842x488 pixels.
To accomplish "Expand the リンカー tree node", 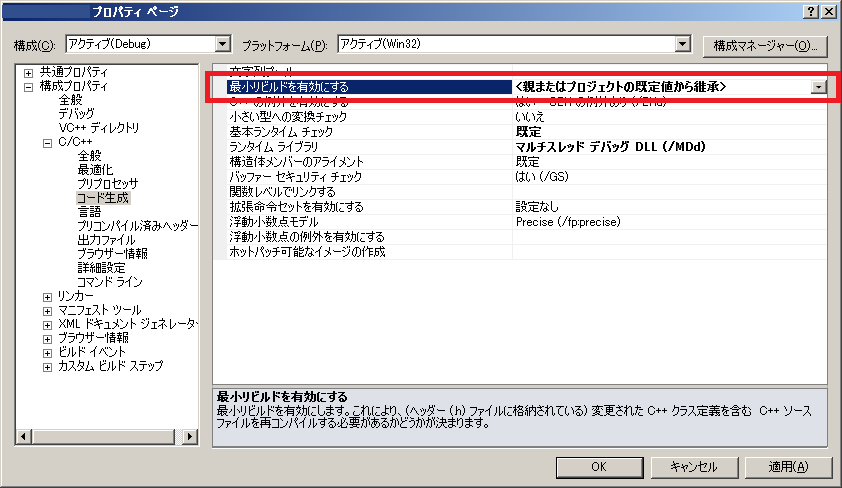I will (x=47, y=297).
